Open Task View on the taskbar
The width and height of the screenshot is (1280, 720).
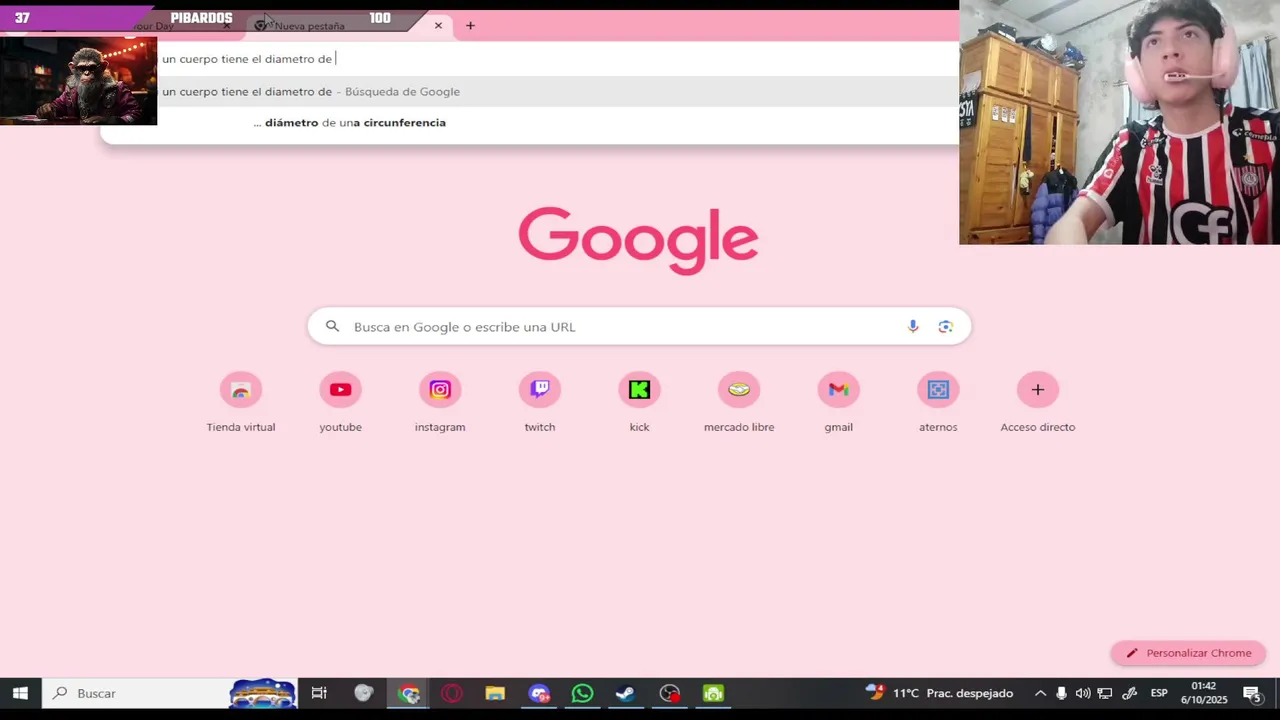319,693
